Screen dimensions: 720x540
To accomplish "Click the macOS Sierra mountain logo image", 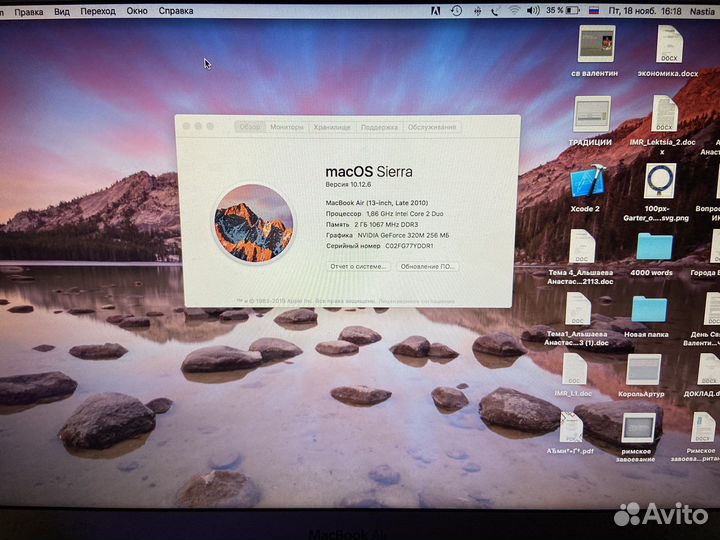I will pyautogui.click(x=253, y=223).
